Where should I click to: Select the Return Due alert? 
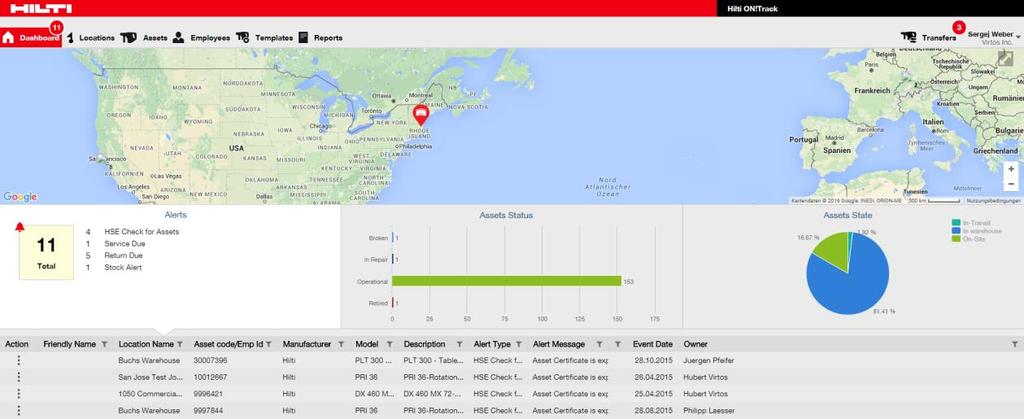(123, 255)
